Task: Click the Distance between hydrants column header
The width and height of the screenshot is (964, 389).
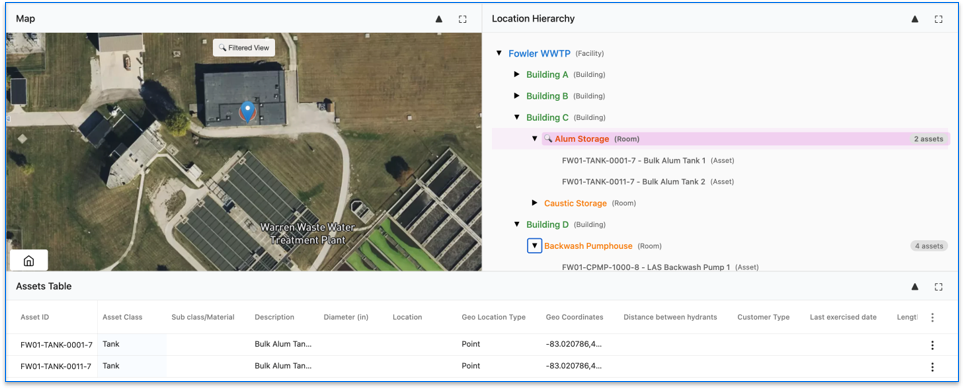Action: pyautogui.click(x=670, y=317)
